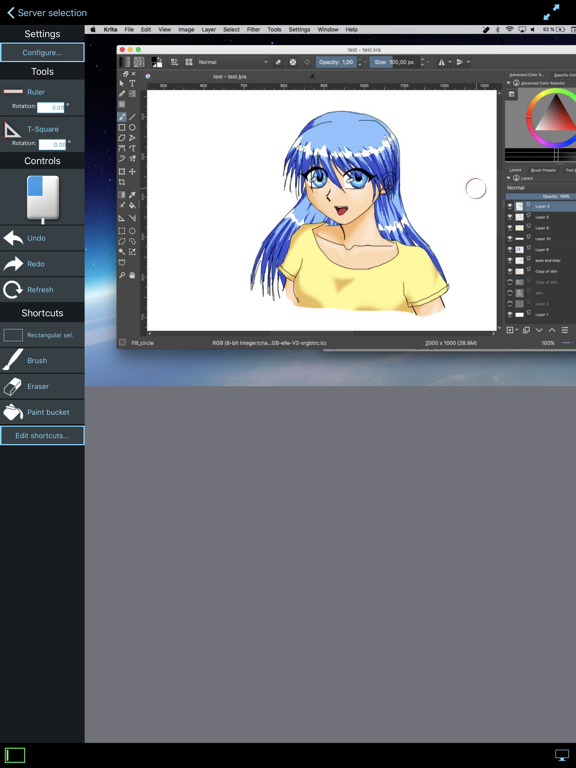The width and height of the screenshot is (576, 768).
Task: Hide the 'eyes and misc' layer
Action: tap(510, 261)
